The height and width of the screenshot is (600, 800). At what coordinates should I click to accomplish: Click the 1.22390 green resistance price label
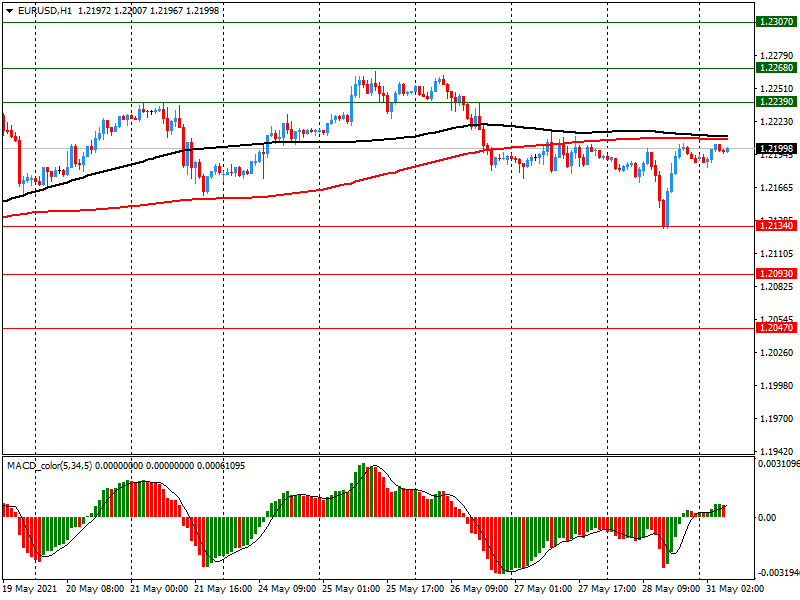(776, 102)
